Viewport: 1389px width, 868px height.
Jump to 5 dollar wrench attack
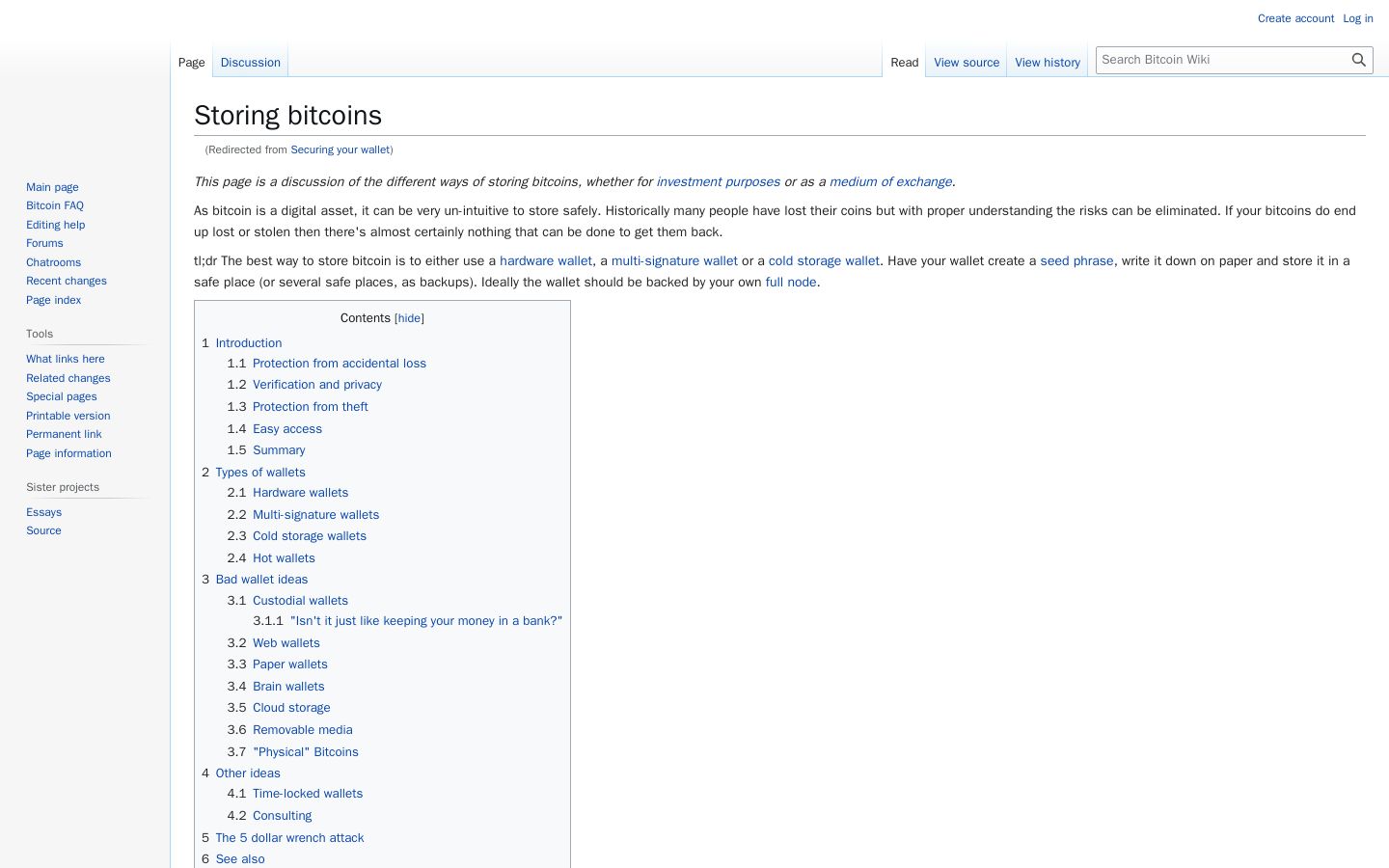tap(289, 837)
